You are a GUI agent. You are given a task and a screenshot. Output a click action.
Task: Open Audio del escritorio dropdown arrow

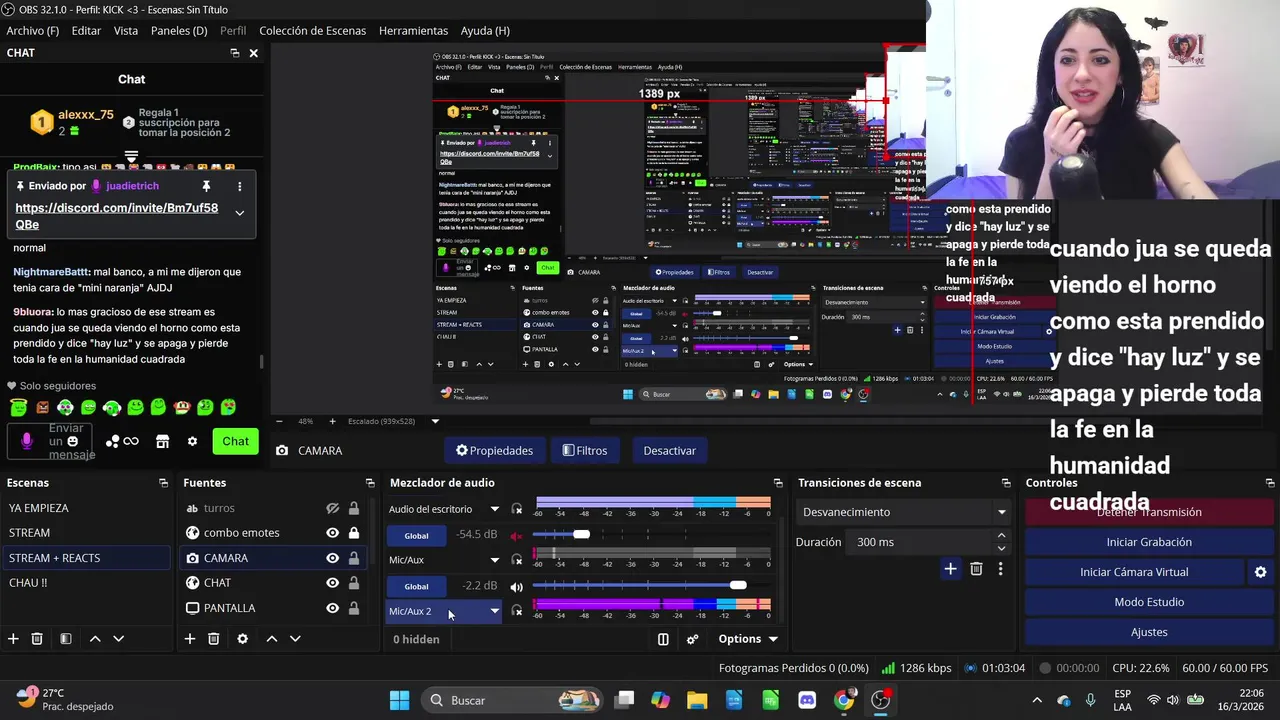[x=494, y=509]
